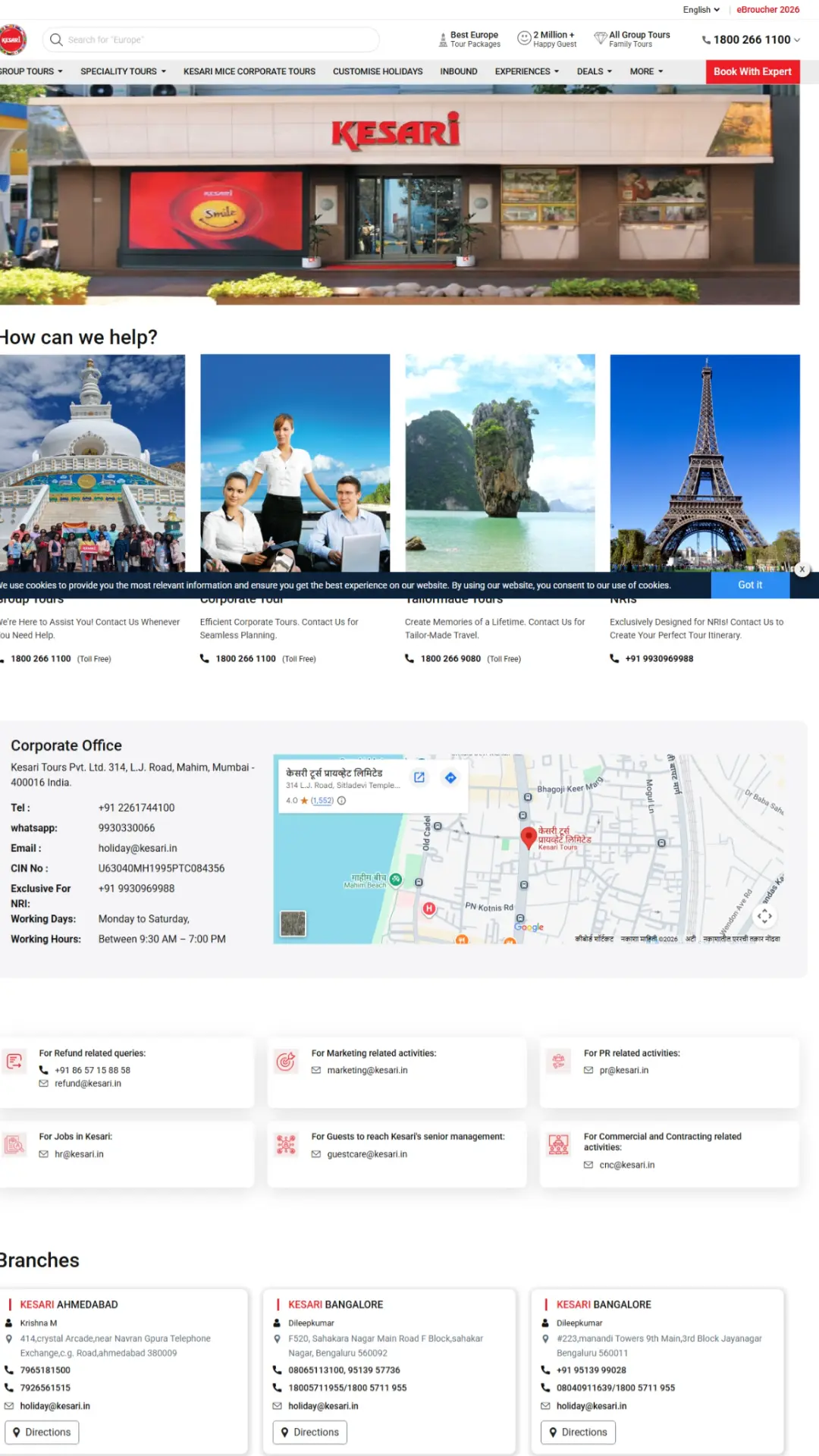Close the cookie banner with X icon
Screen dimensions: 819x1456
click(x=802, y=570)
